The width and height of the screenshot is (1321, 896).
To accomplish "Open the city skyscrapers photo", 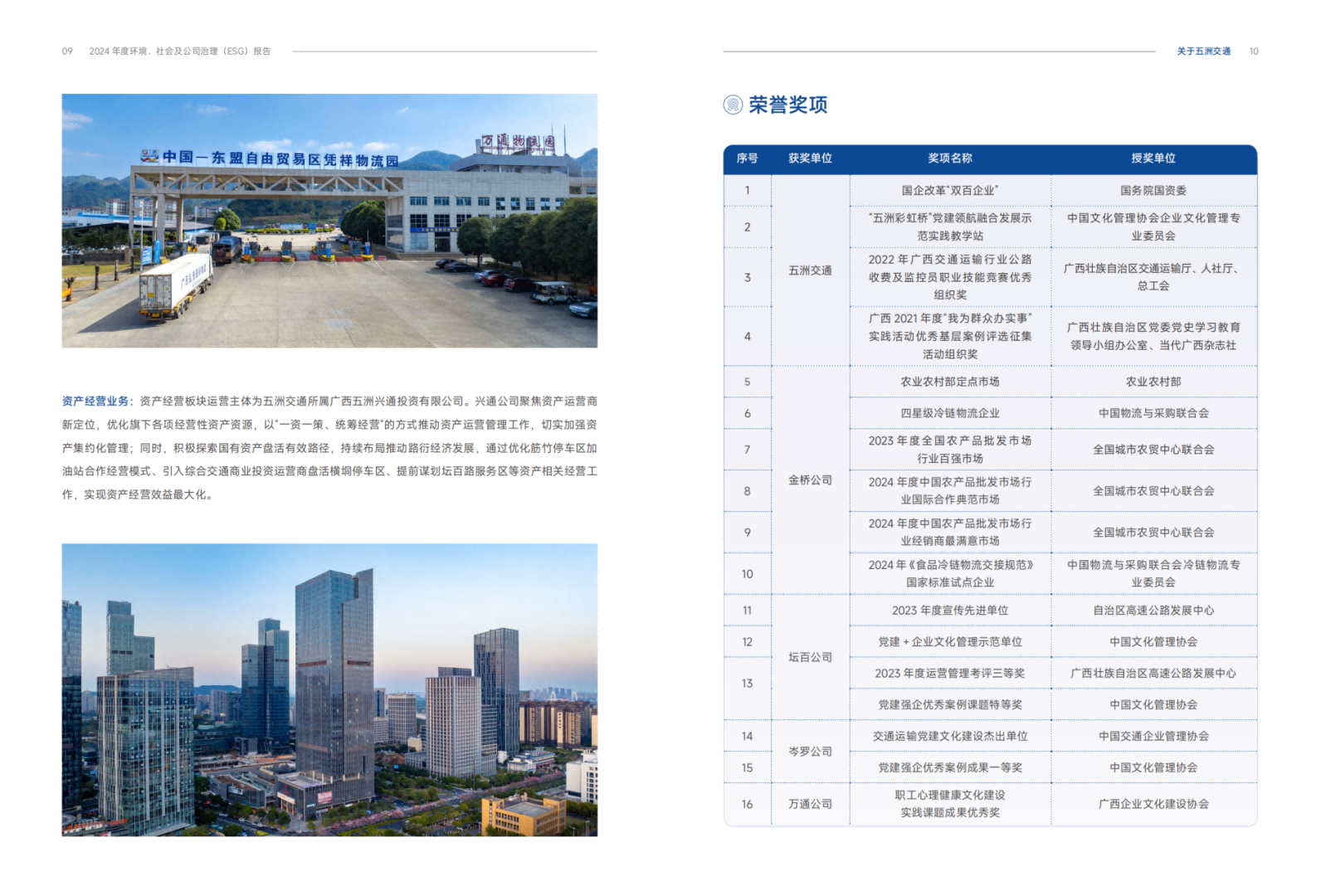I will click(329, 689).
